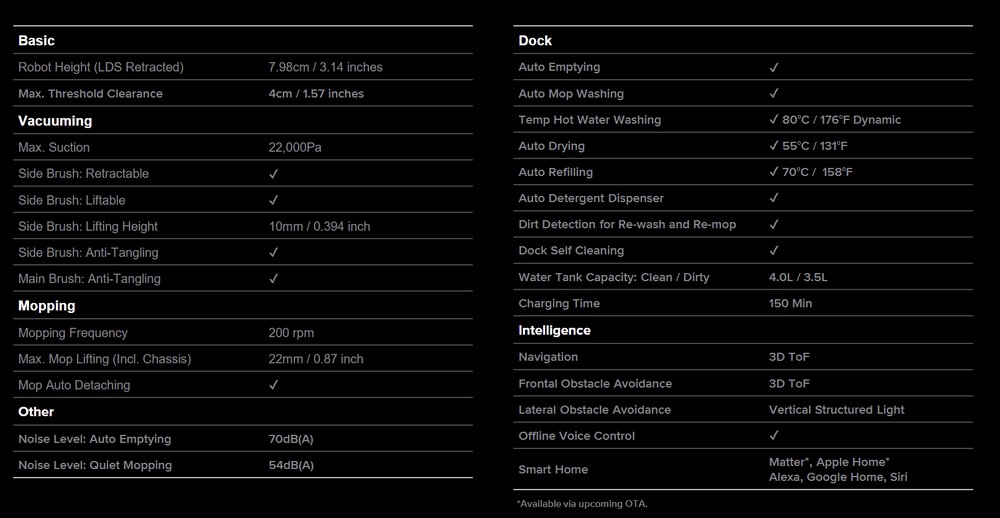The height and width of the screenshot is (518, 1000).
Task: Click the Auto Mop Washing checkmark
Action: click(x=774, y=94)
